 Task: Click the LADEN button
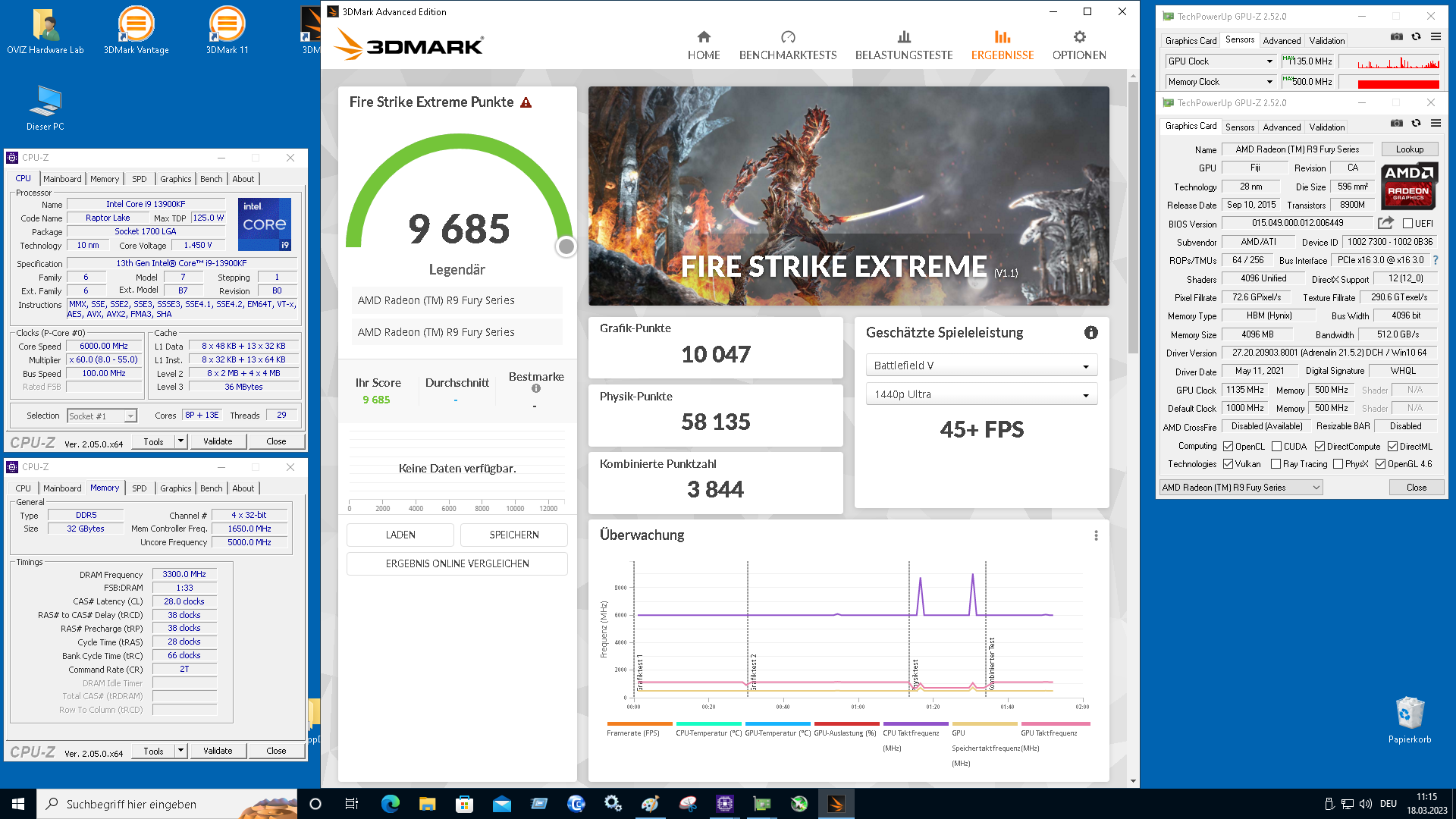400,535
